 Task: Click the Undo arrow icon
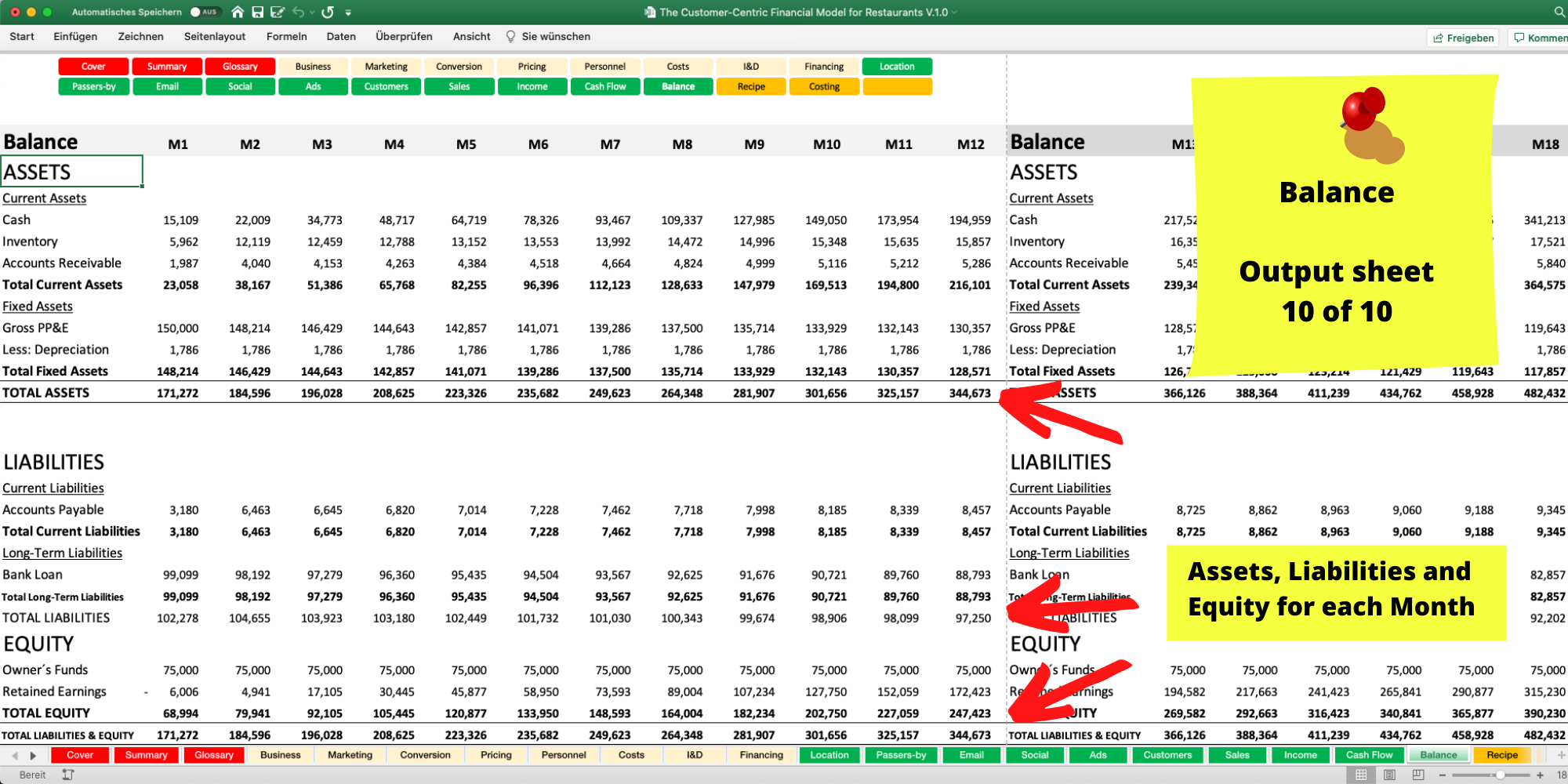pos(298,12)
